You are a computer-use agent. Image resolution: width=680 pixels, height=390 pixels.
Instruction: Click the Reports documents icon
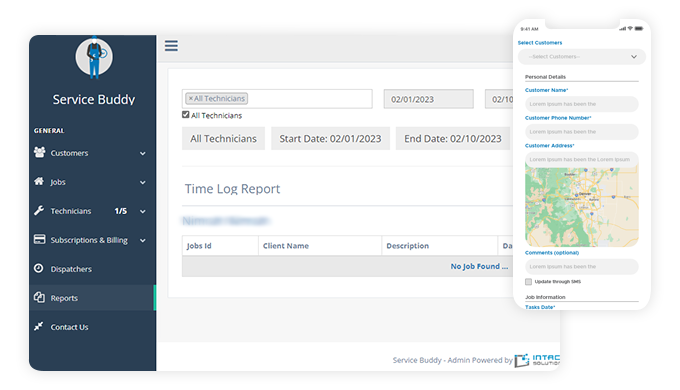pos(39,297)
